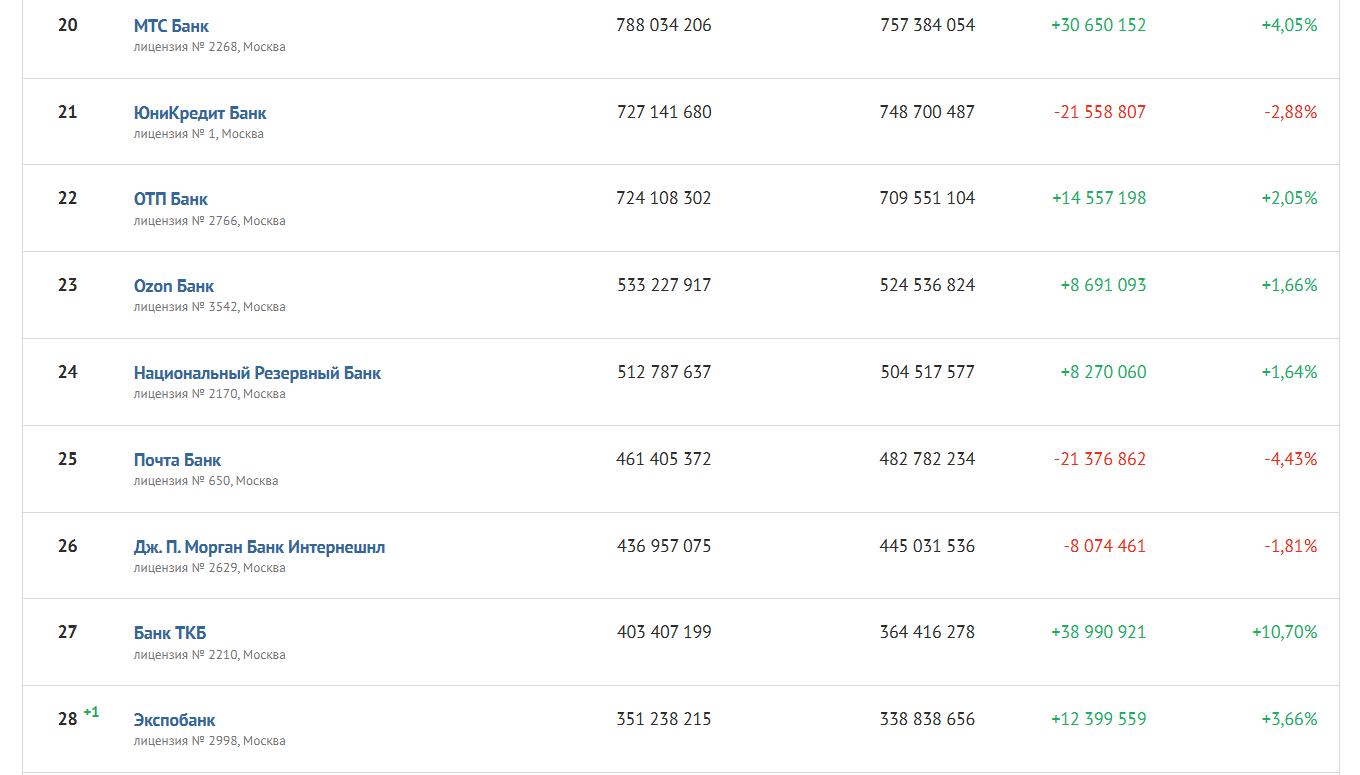
Task: Click the 524 536 824 figure in Ozon row
Action: (927, 285)
